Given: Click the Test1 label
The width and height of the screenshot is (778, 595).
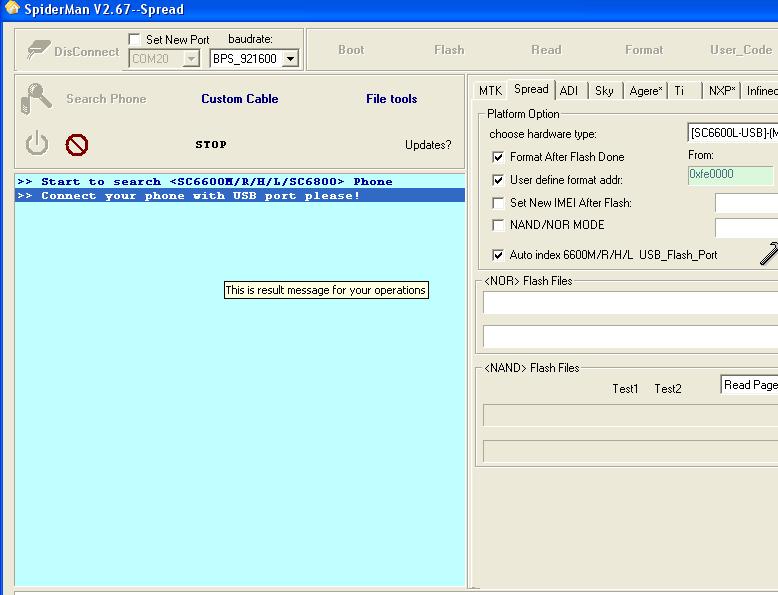Looking at the screenshot, I should 625,389.
